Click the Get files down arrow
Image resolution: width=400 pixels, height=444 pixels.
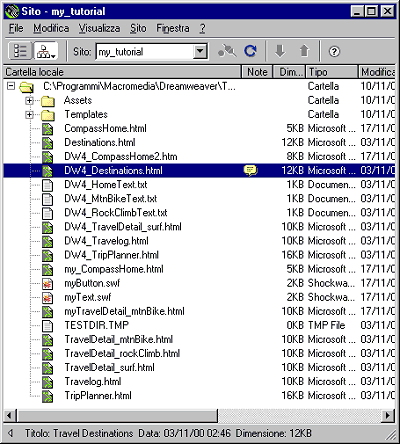click(280, 51)
